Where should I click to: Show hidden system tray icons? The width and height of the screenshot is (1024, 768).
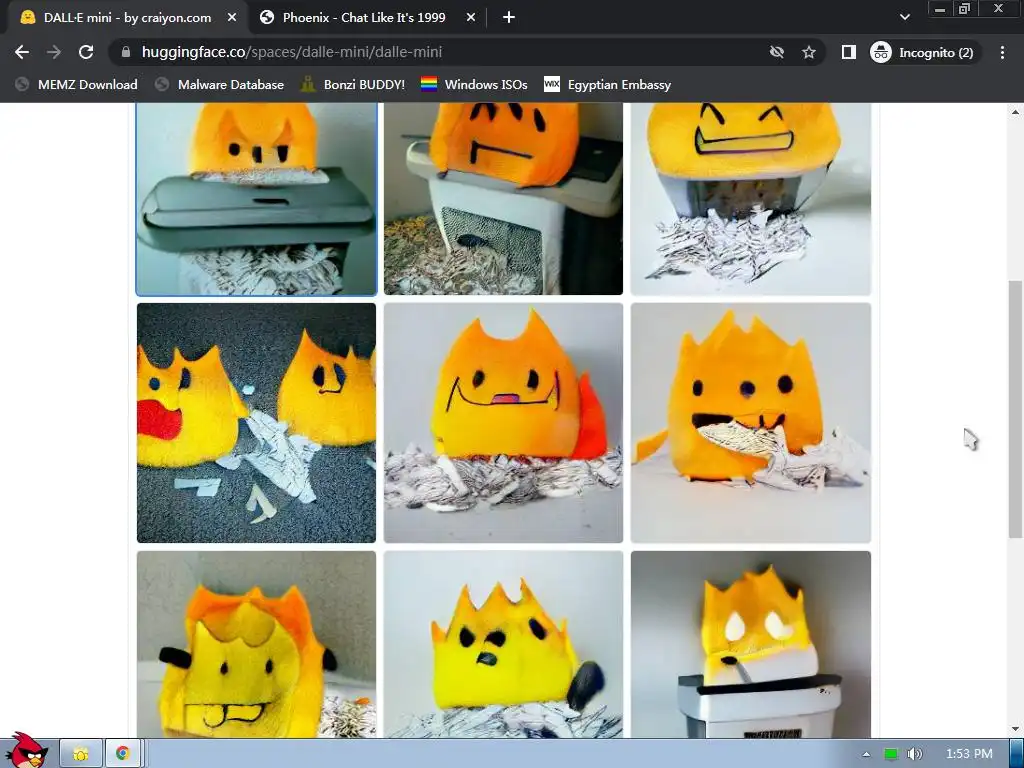coord(866,754)
